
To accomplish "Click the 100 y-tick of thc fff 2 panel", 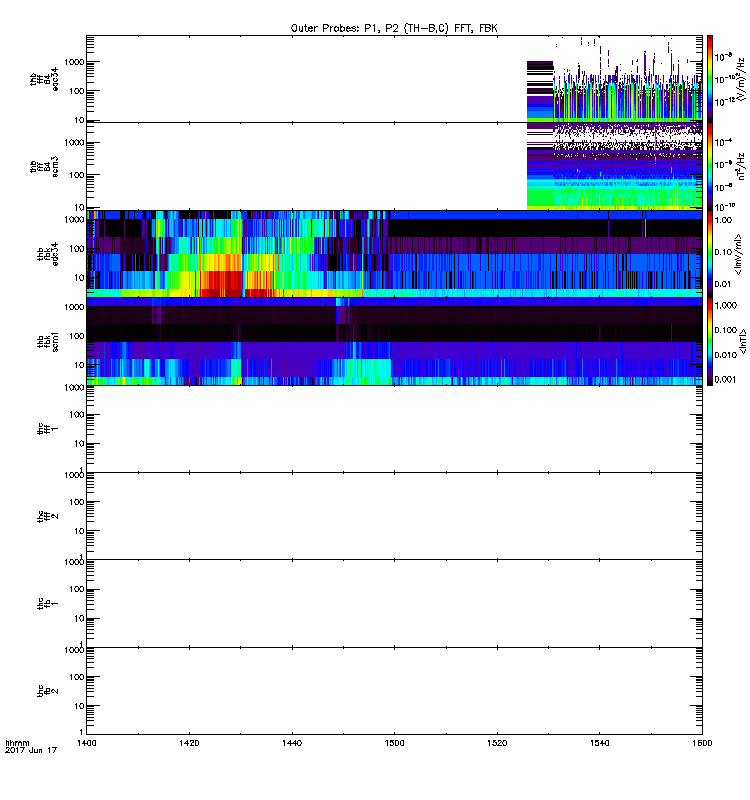I will (x=77, y=502).
